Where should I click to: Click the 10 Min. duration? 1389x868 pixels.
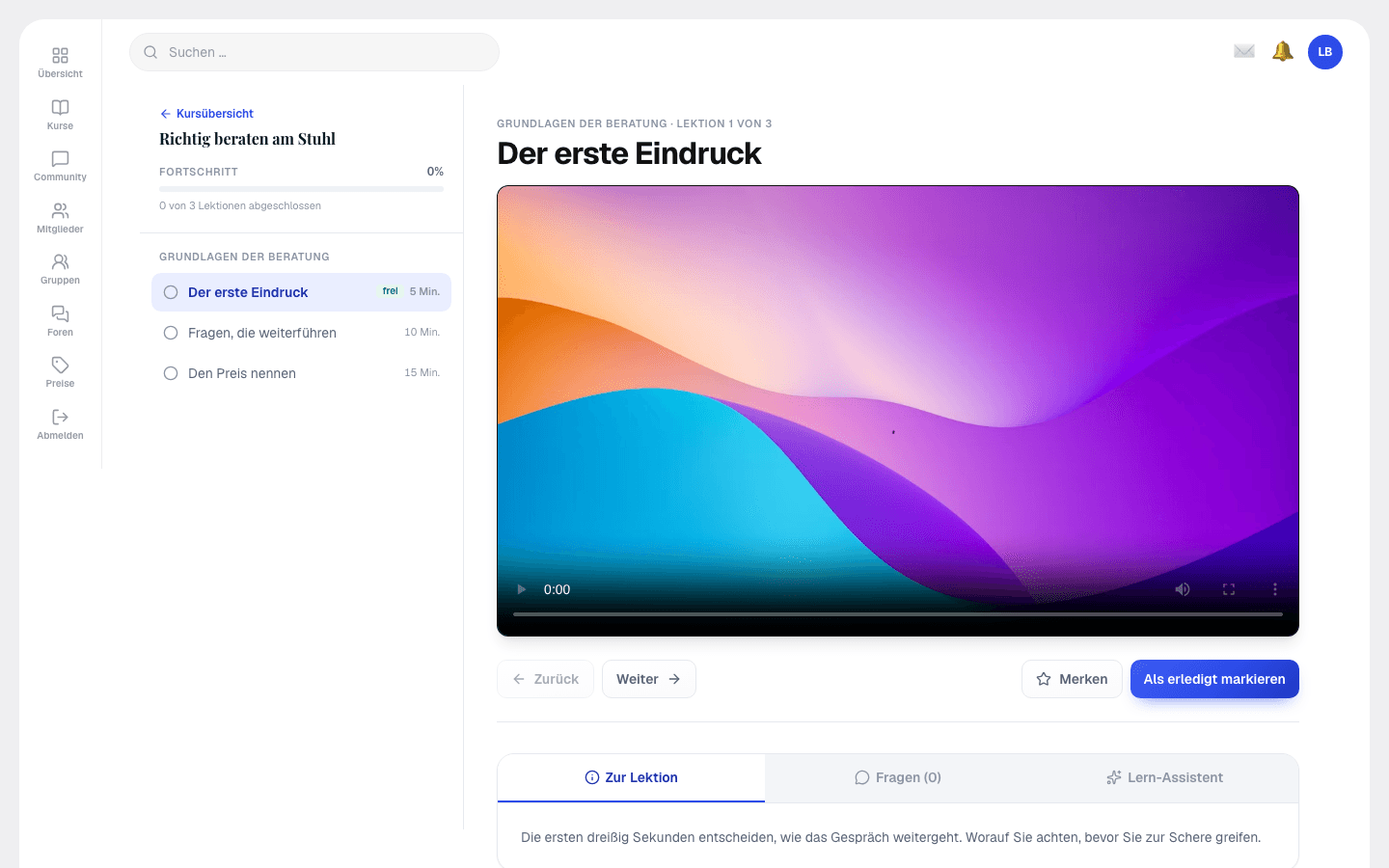pos(422,332)
